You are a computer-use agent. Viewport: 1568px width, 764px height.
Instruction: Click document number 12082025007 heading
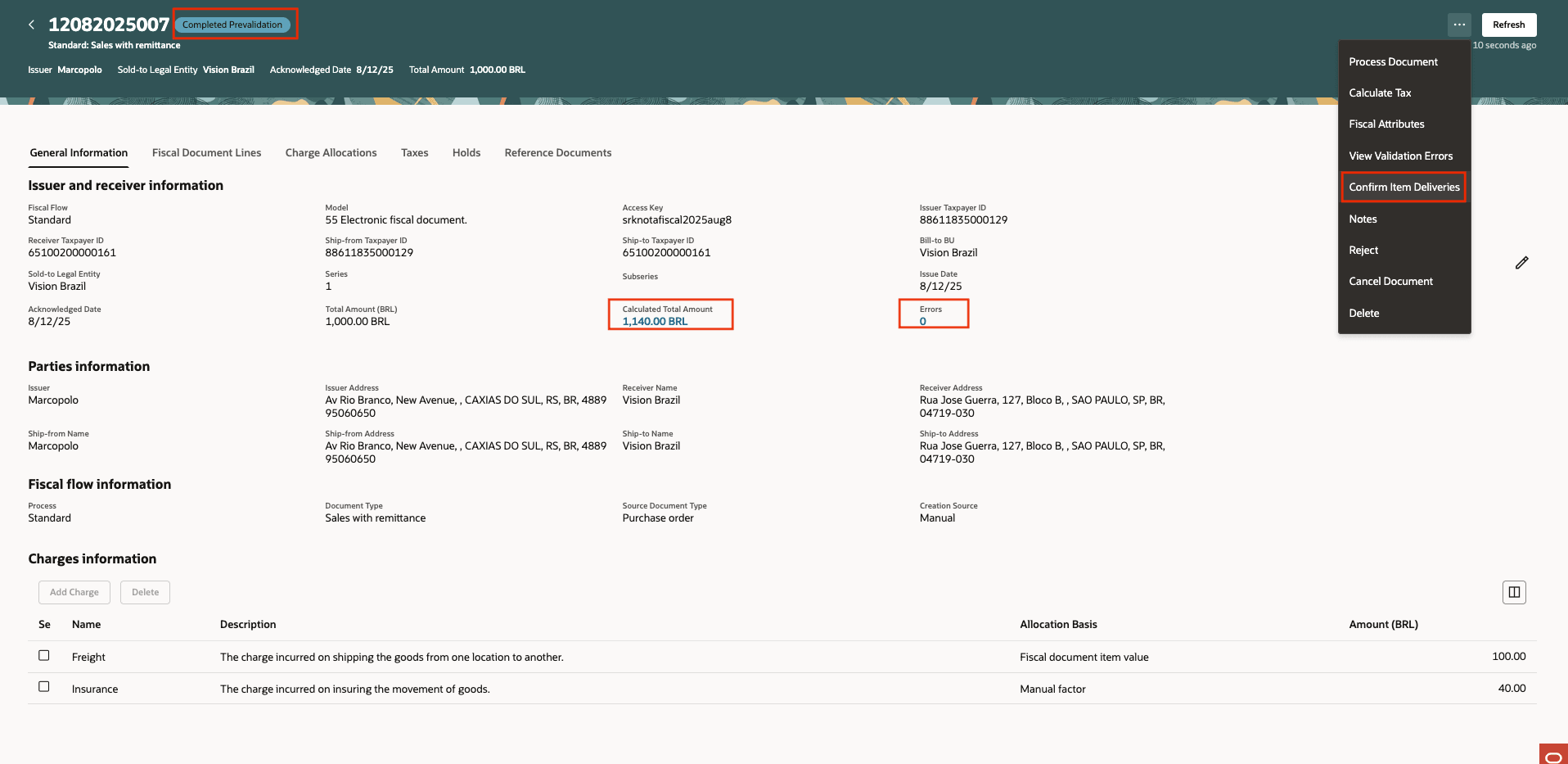tap(109, 25)
